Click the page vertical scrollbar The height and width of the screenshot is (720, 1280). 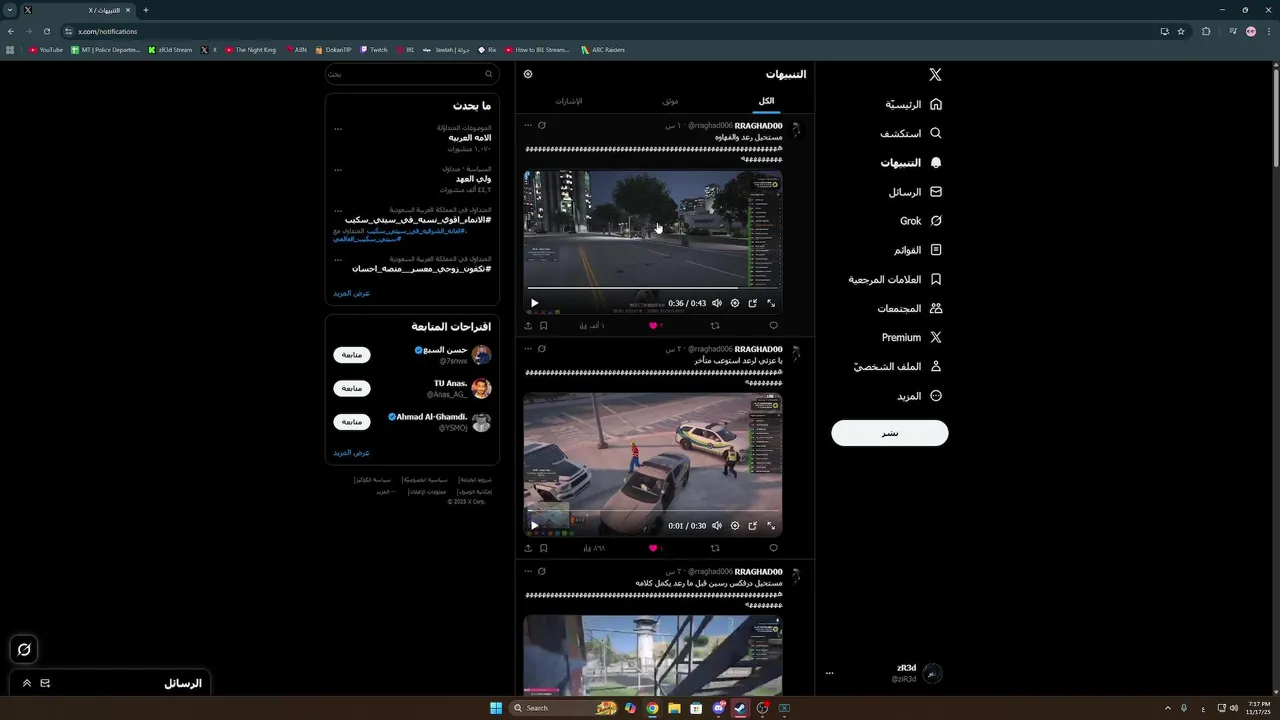1275,120
